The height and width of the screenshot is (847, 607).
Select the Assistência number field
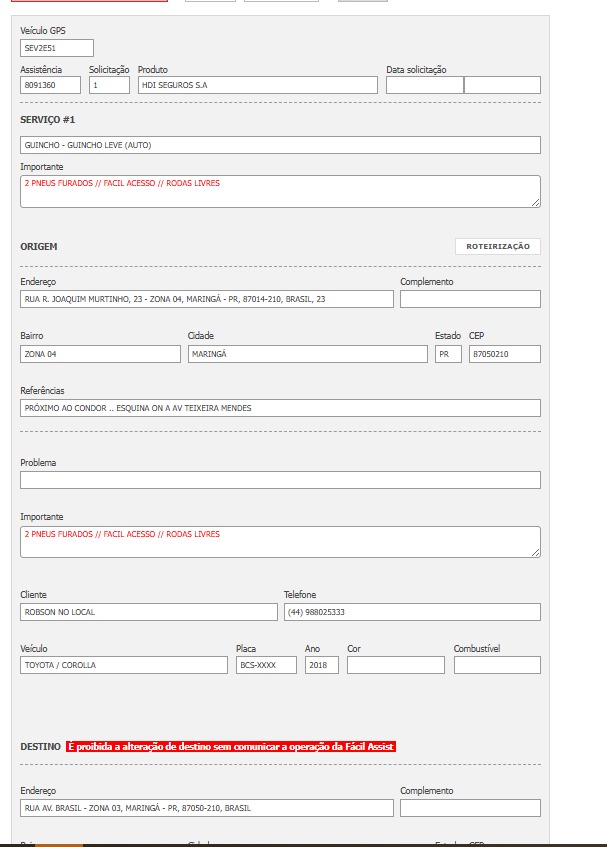(x=50, y=85)
